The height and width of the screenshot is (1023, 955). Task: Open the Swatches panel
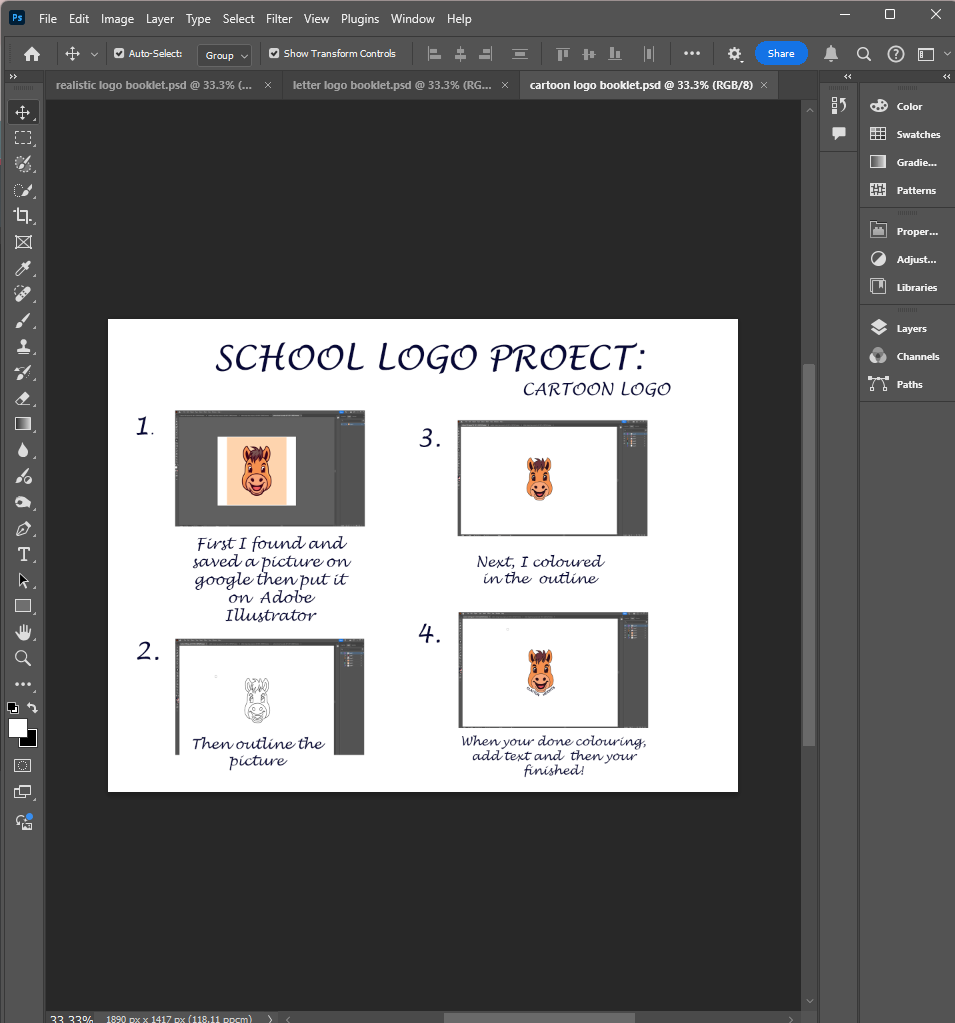tap(917, 134)
